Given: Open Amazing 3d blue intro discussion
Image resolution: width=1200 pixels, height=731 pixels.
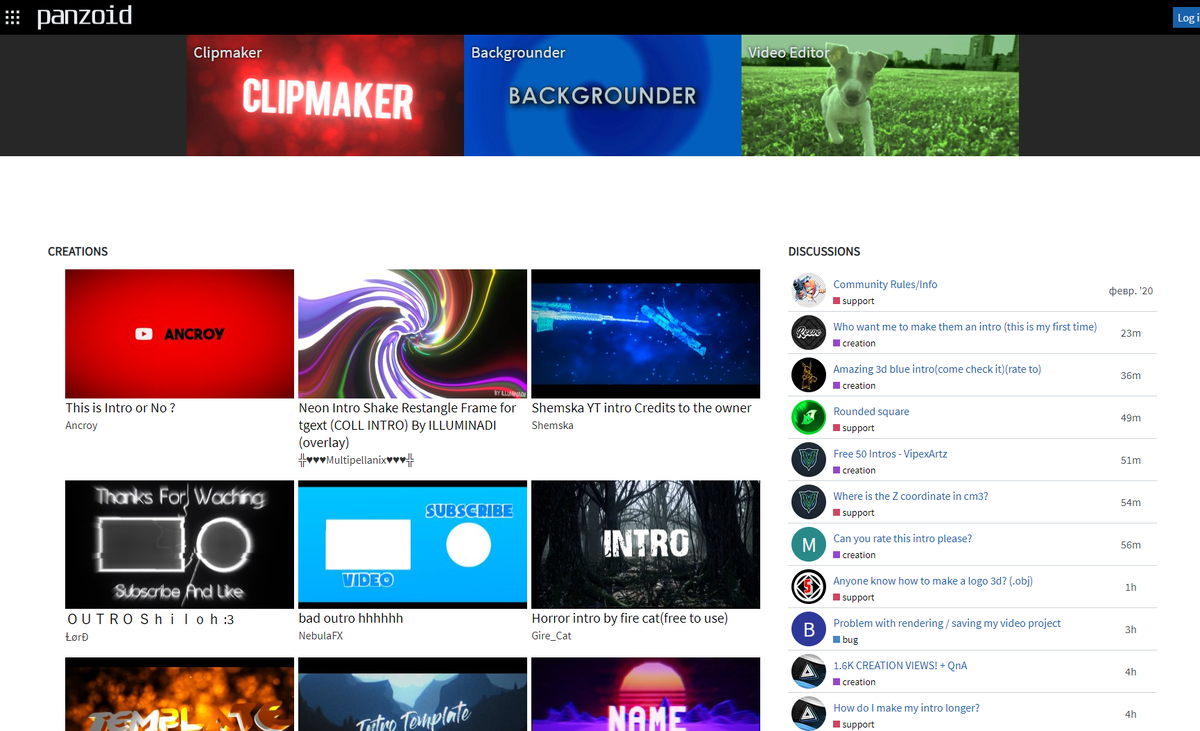Looking at the screenshot, I should (x=937, y=369).
